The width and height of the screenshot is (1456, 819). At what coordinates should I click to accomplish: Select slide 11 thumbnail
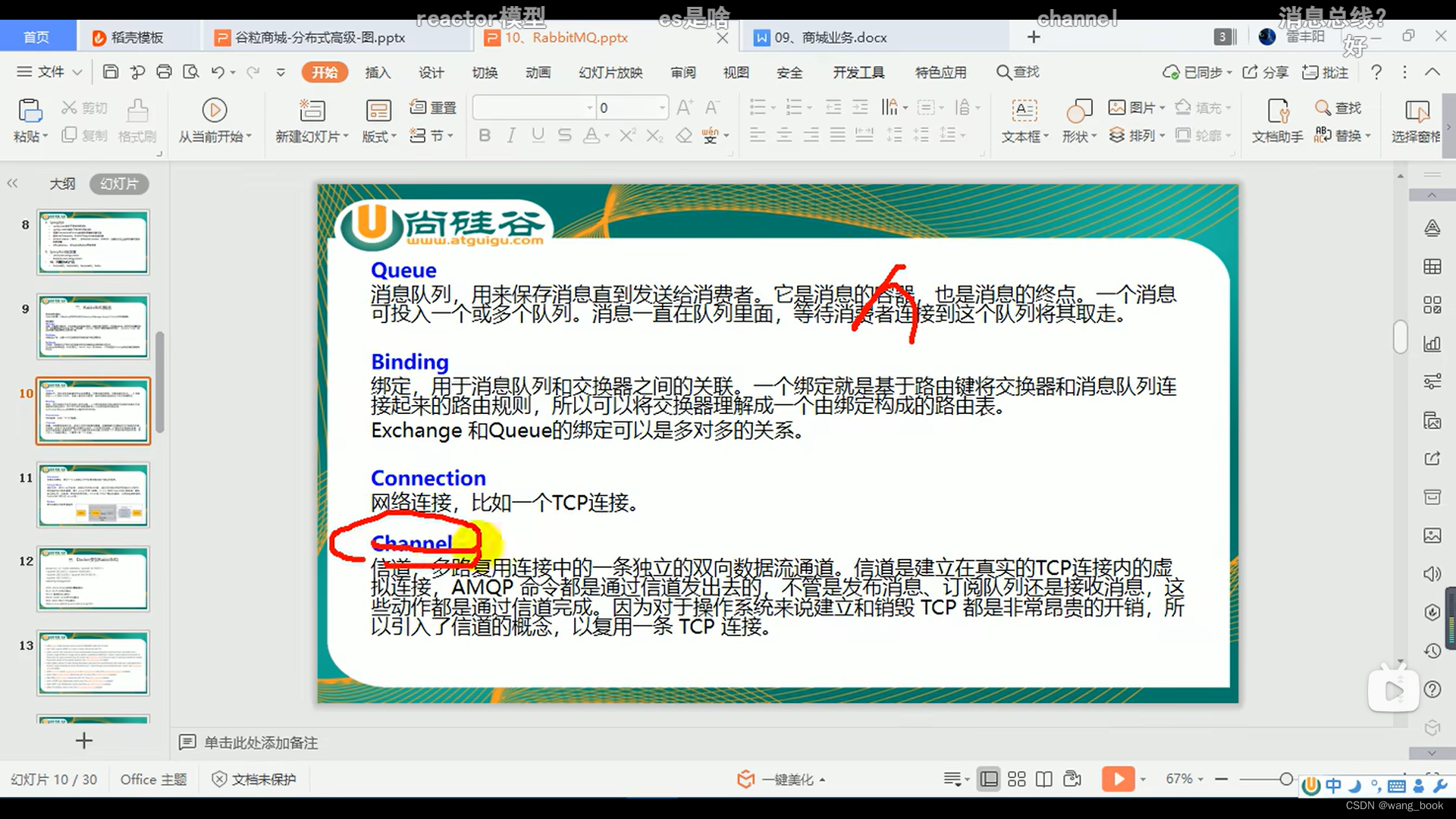93,495
